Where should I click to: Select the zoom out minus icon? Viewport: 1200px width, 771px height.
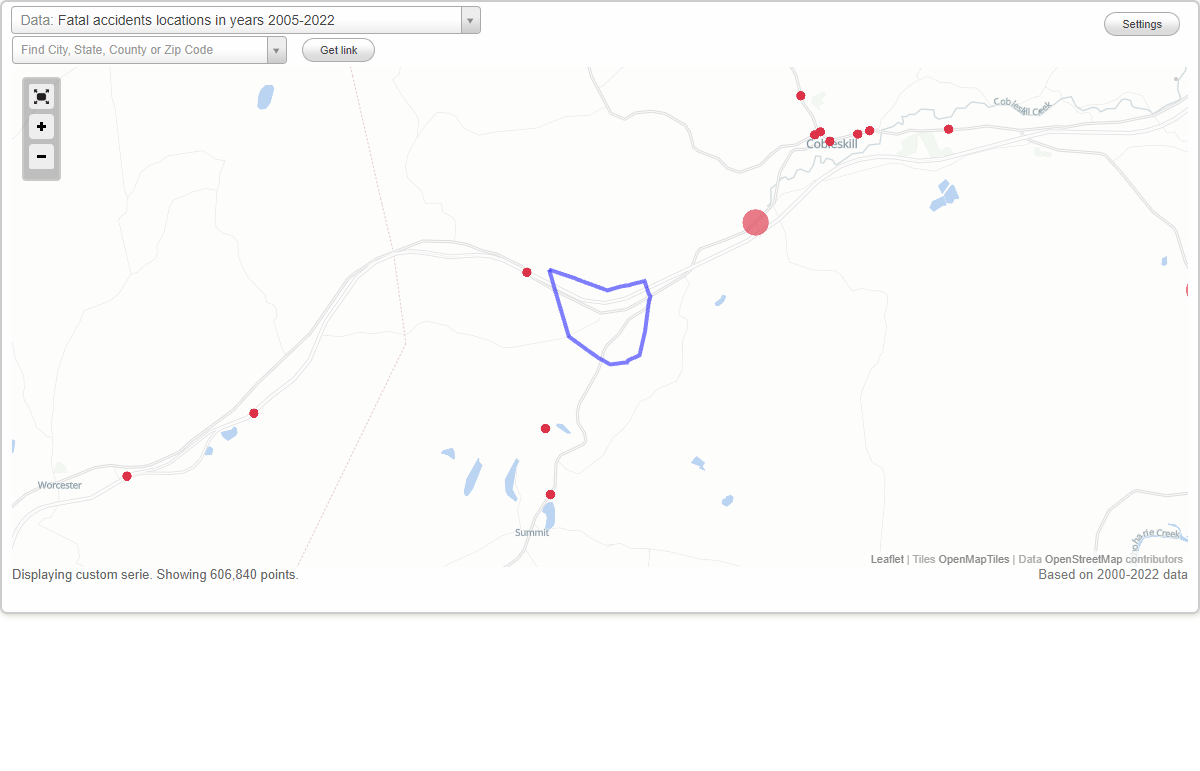click(41, 157)
